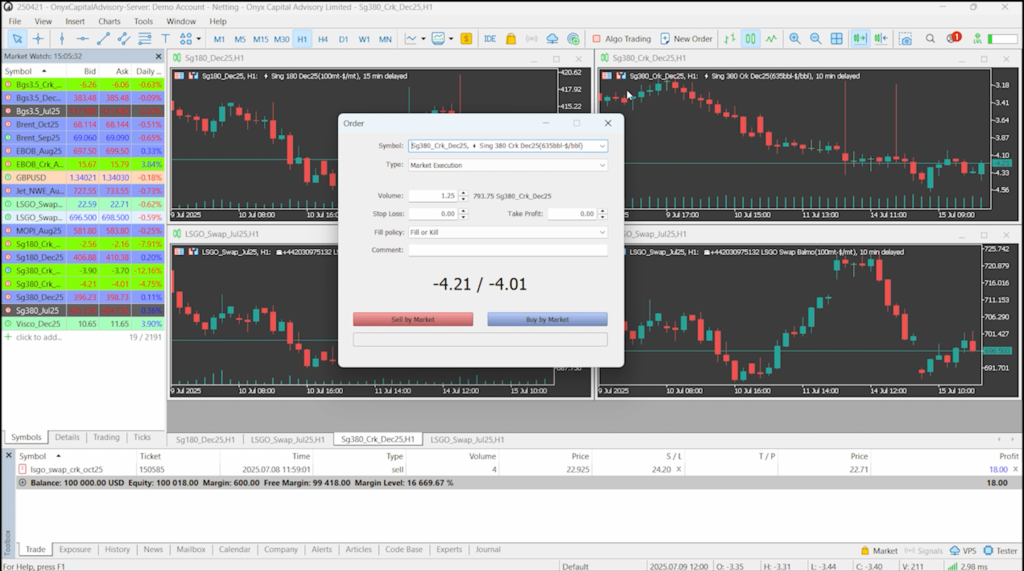1024x571 pixels.
Task: Click the tile windows grid icon
Action: [838, 39]
